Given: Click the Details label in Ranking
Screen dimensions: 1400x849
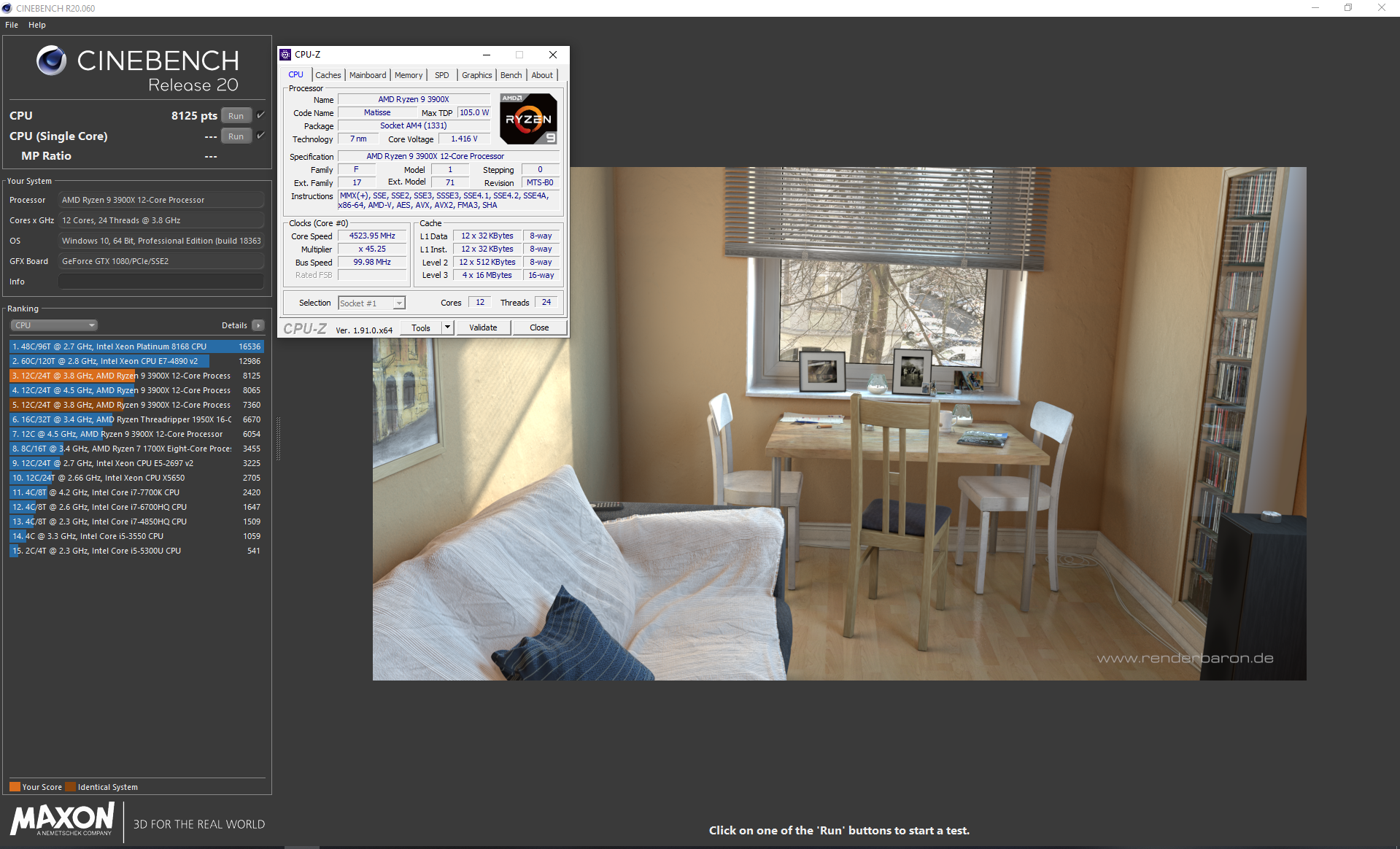Looking at the screenshot, I should (234, 325).
